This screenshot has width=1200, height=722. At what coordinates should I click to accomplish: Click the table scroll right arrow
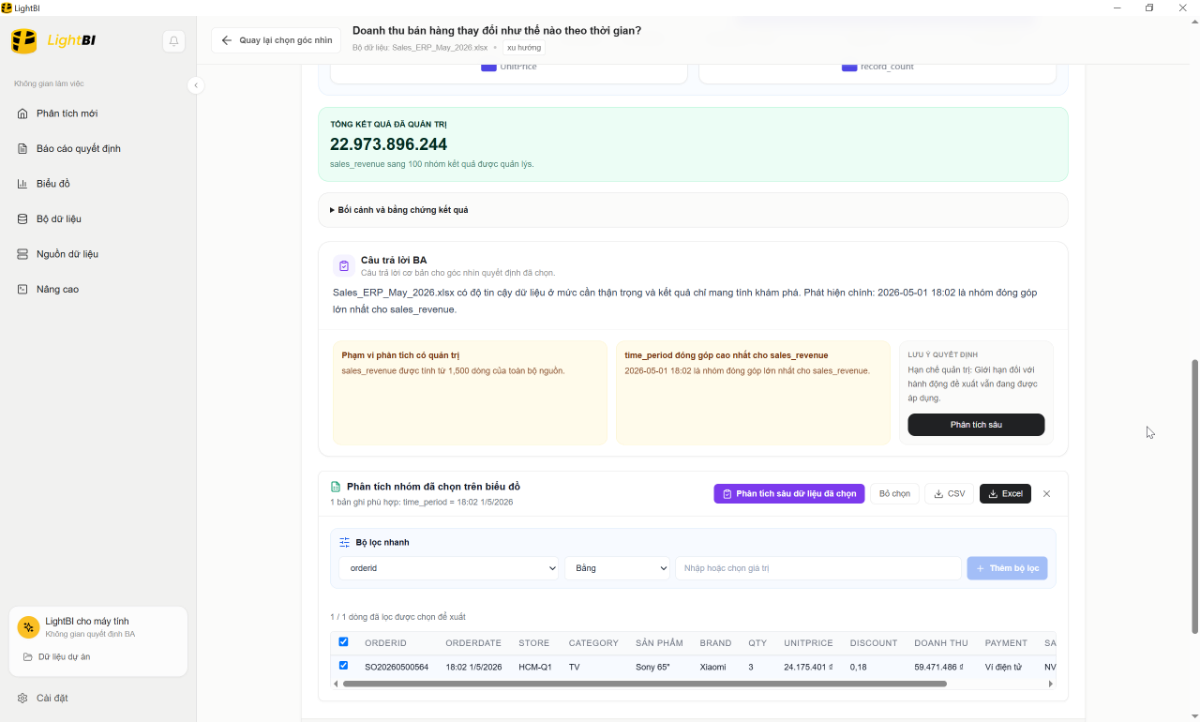tap(1051, 684)
